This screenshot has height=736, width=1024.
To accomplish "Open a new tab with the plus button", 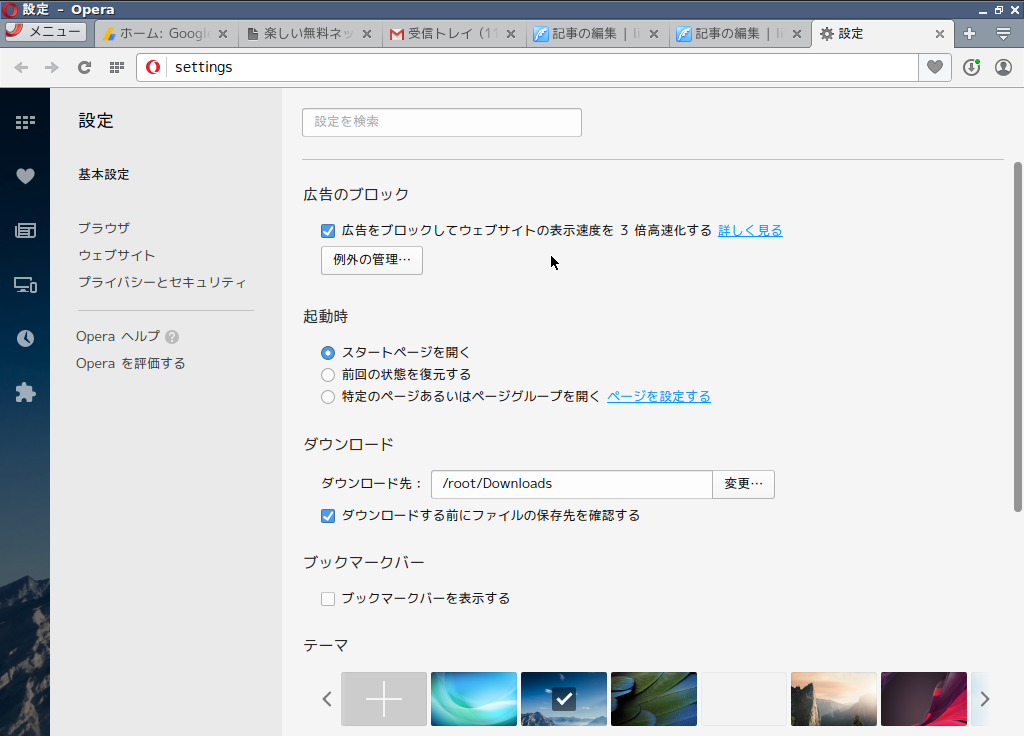I will click(x=969, y=34).
